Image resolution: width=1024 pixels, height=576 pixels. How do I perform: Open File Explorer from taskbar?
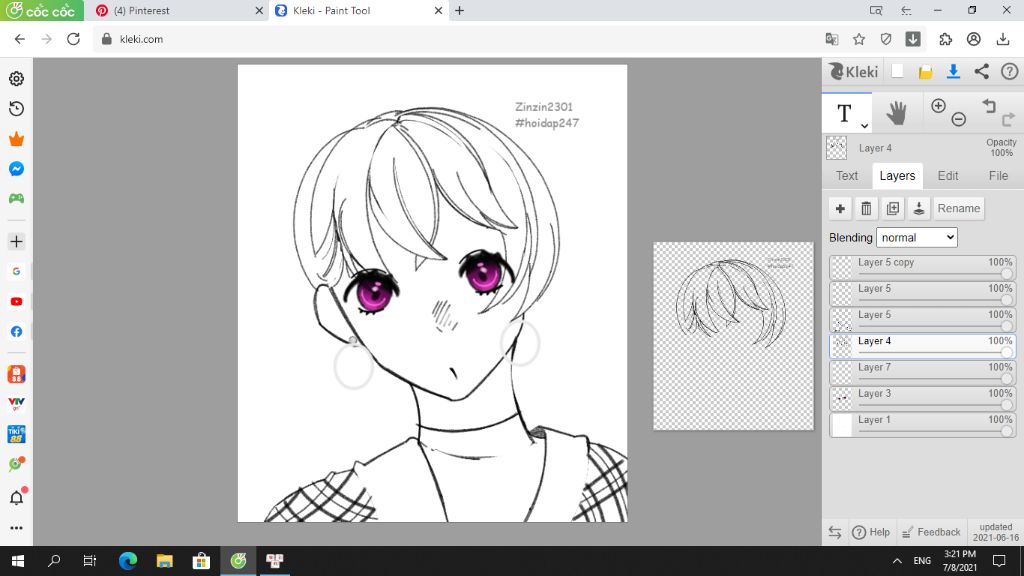[165, 561]
